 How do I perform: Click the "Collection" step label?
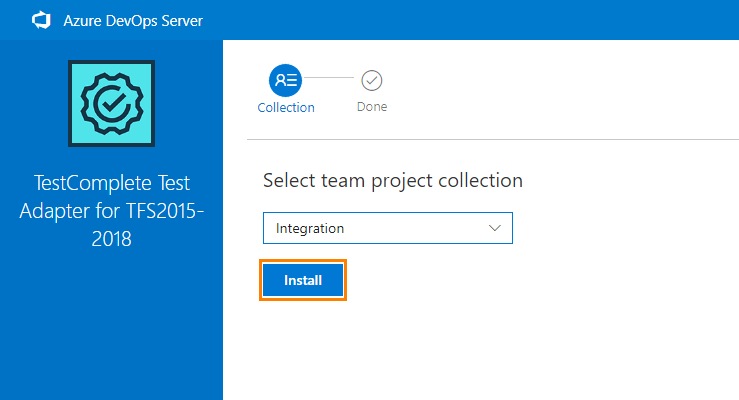[x=286, y=107]
